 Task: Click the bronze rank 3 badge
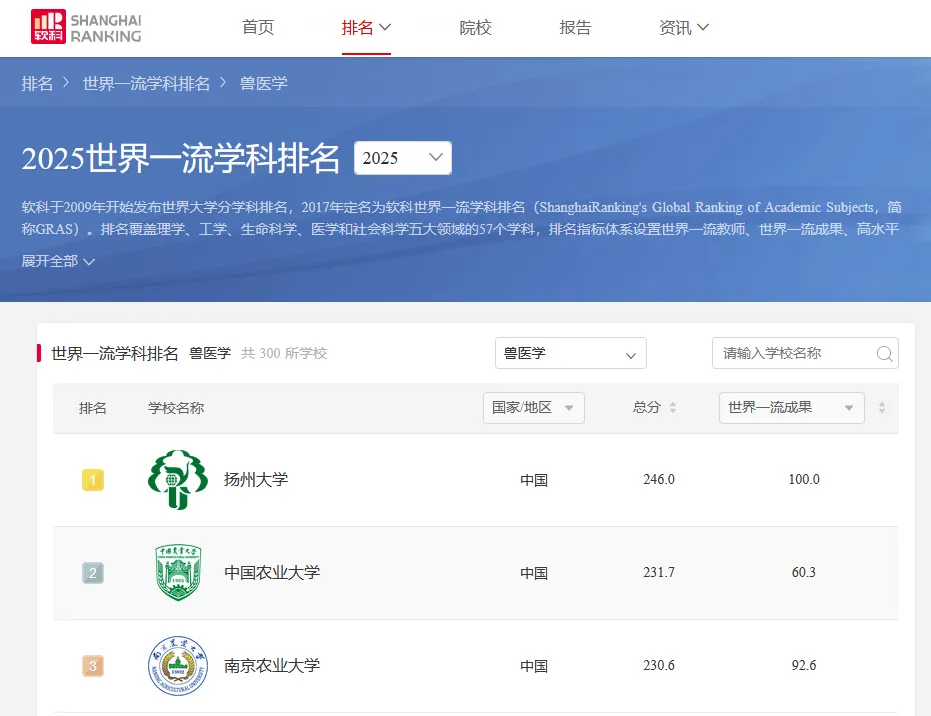point(93,666)
